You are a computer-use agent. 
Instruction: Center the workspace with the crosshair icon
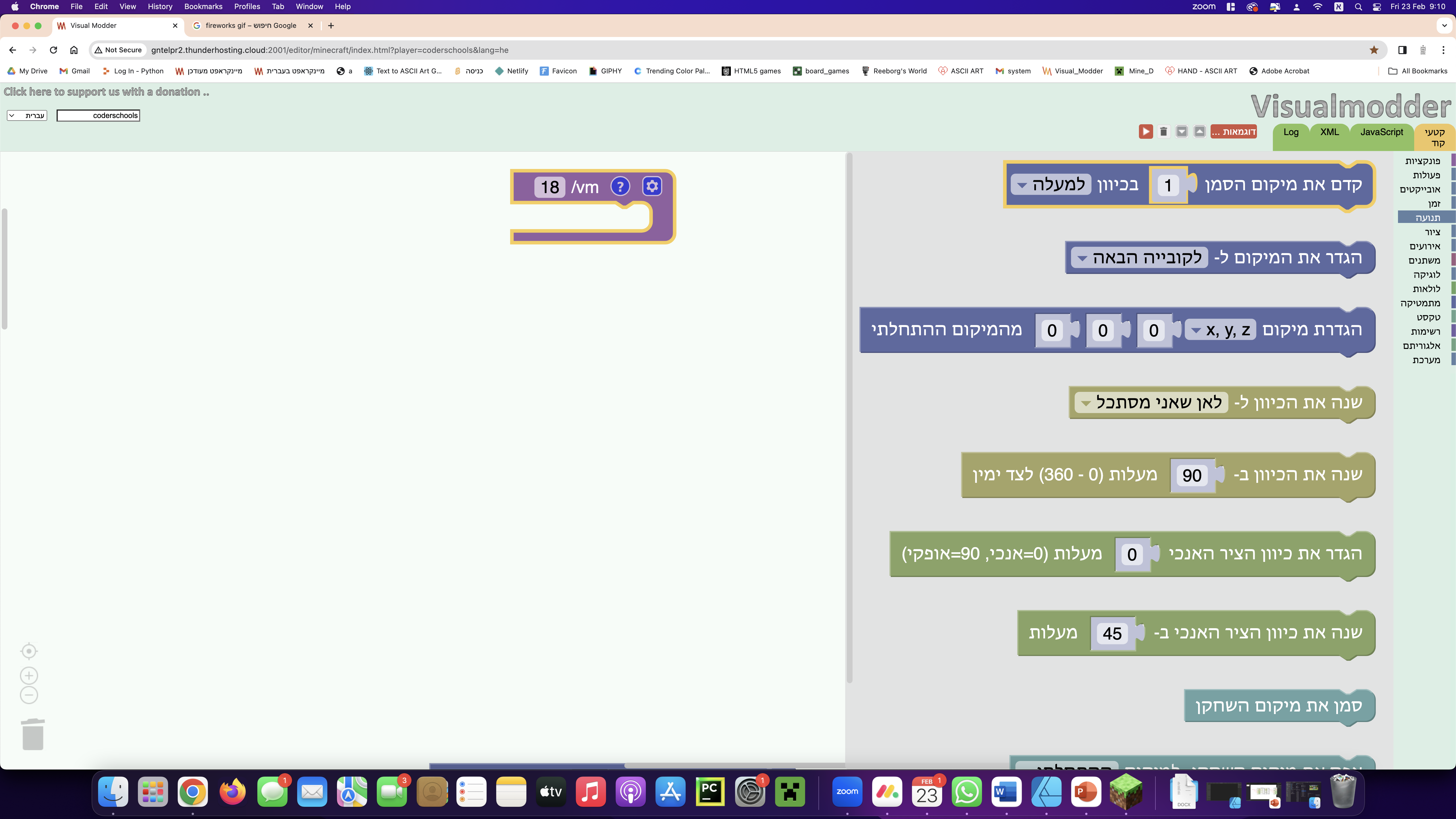coord(29,651)
